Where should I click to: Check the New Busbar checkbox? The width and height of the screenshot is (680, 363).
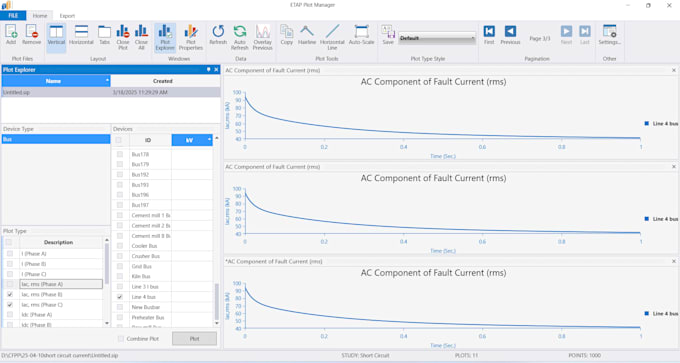(x=120, y=307)
